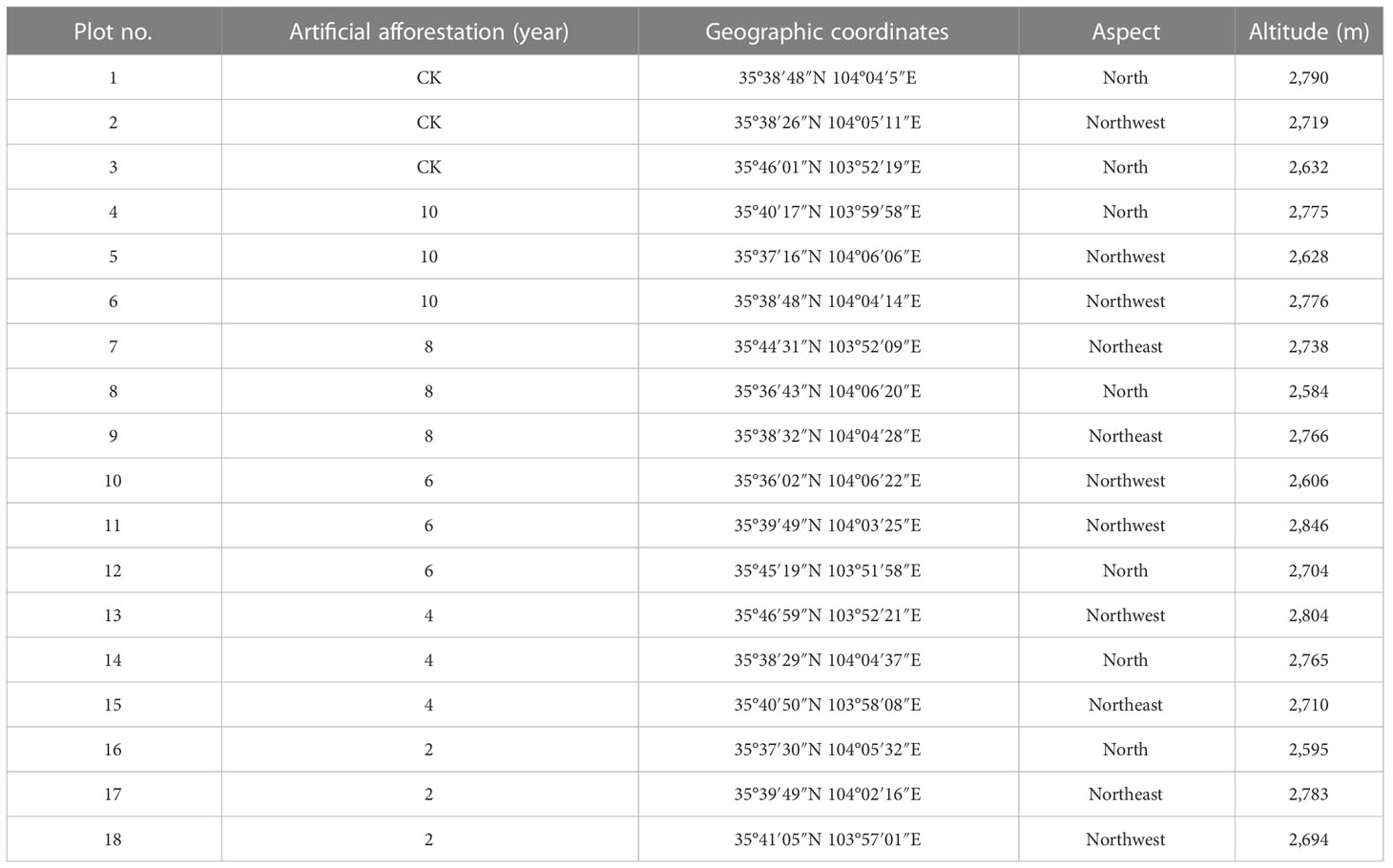Select coordinates 35°44′31″N 103°52′09″E
Viewport: 1393px width, 868px height.
click(827, 346)
